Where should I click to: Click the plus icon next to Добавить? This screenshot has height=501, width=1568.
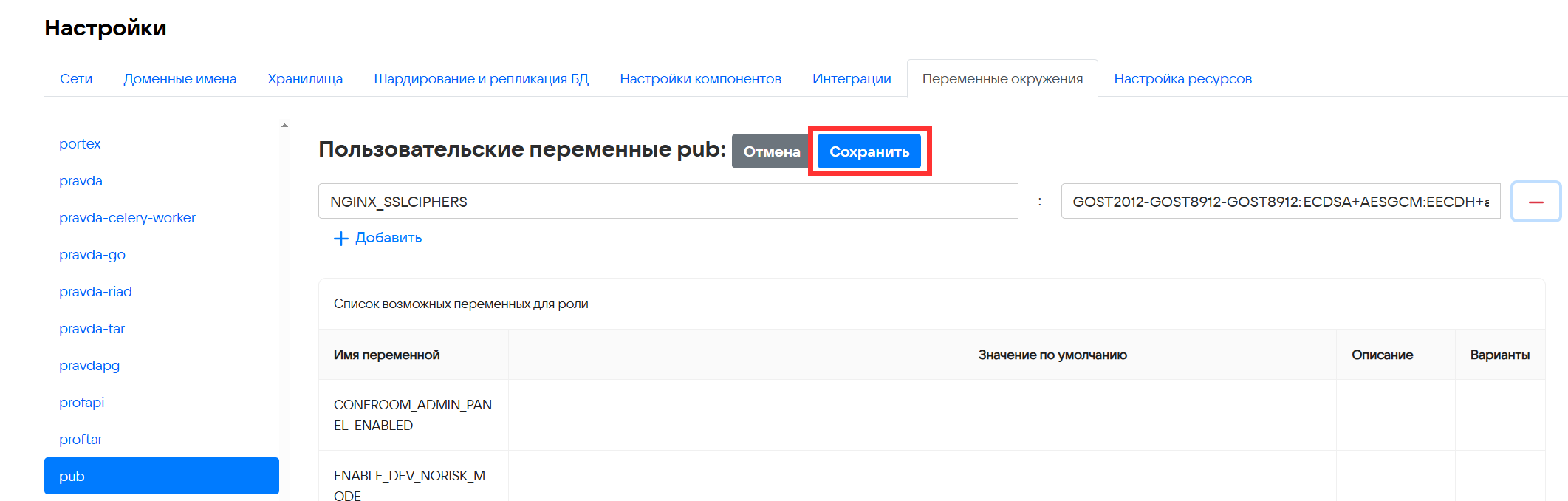(x=340, y=239)
